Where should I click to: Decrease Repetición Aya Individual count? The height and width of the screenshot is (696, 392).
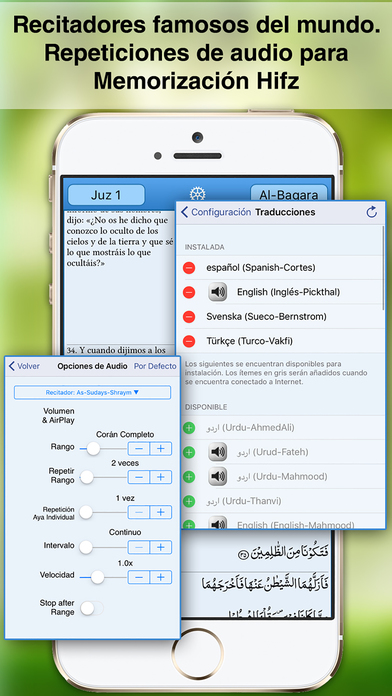coord(139,512)
